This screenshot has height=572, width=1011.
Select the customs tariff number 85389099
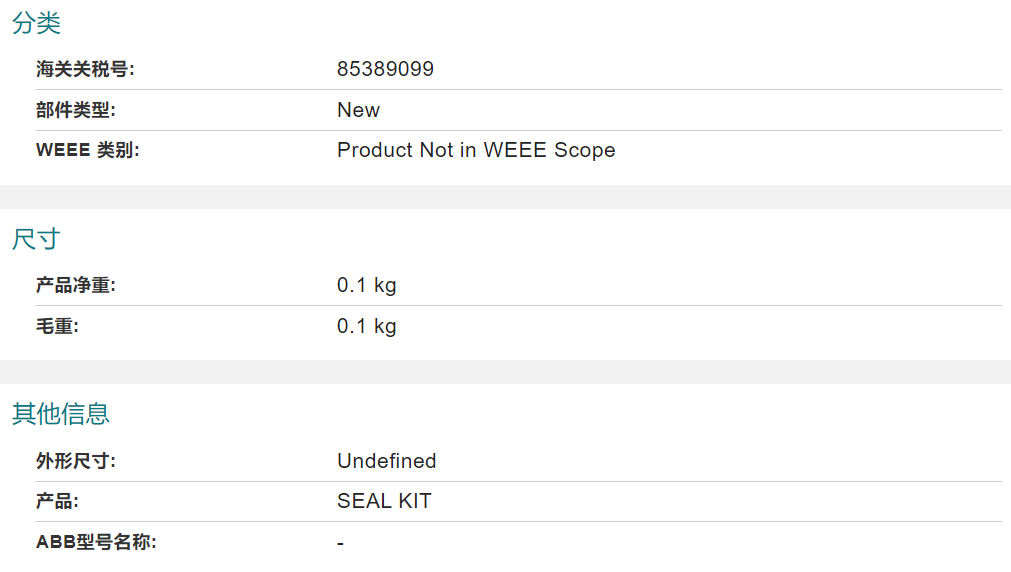coord(385,69)
